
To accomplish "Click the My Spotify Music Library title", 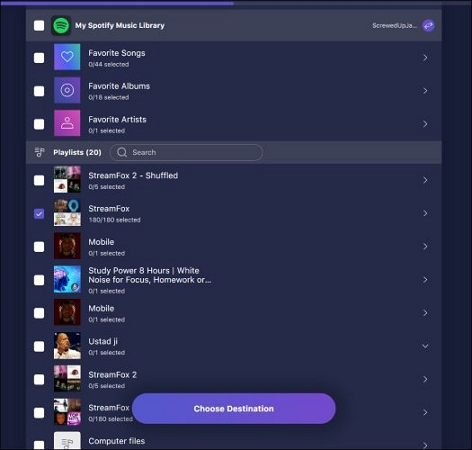I will (120, 25).
